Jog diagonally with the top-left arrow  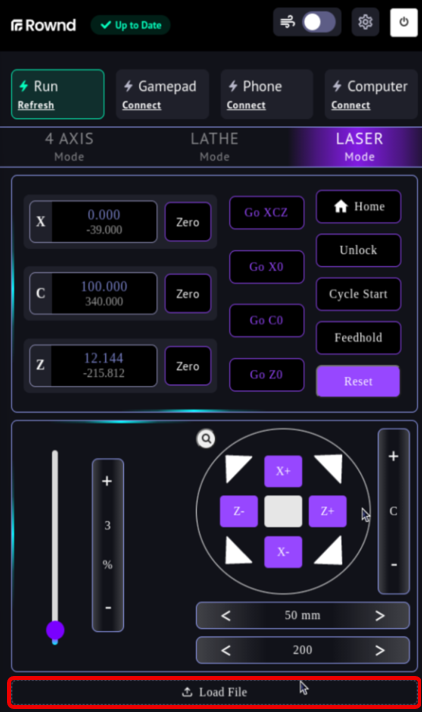(238, 469)
